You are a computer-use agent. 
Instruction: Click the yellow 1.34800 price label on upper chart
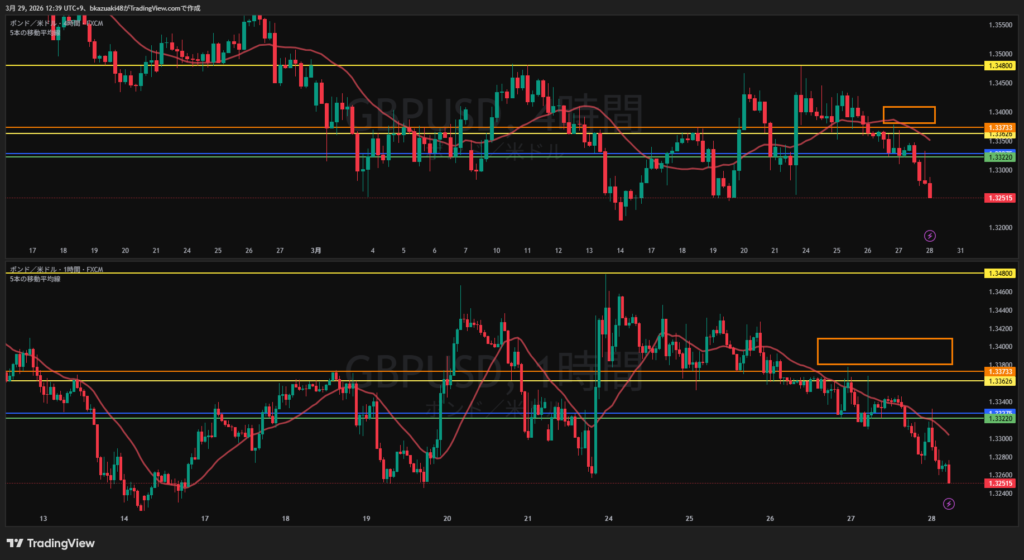999,65
